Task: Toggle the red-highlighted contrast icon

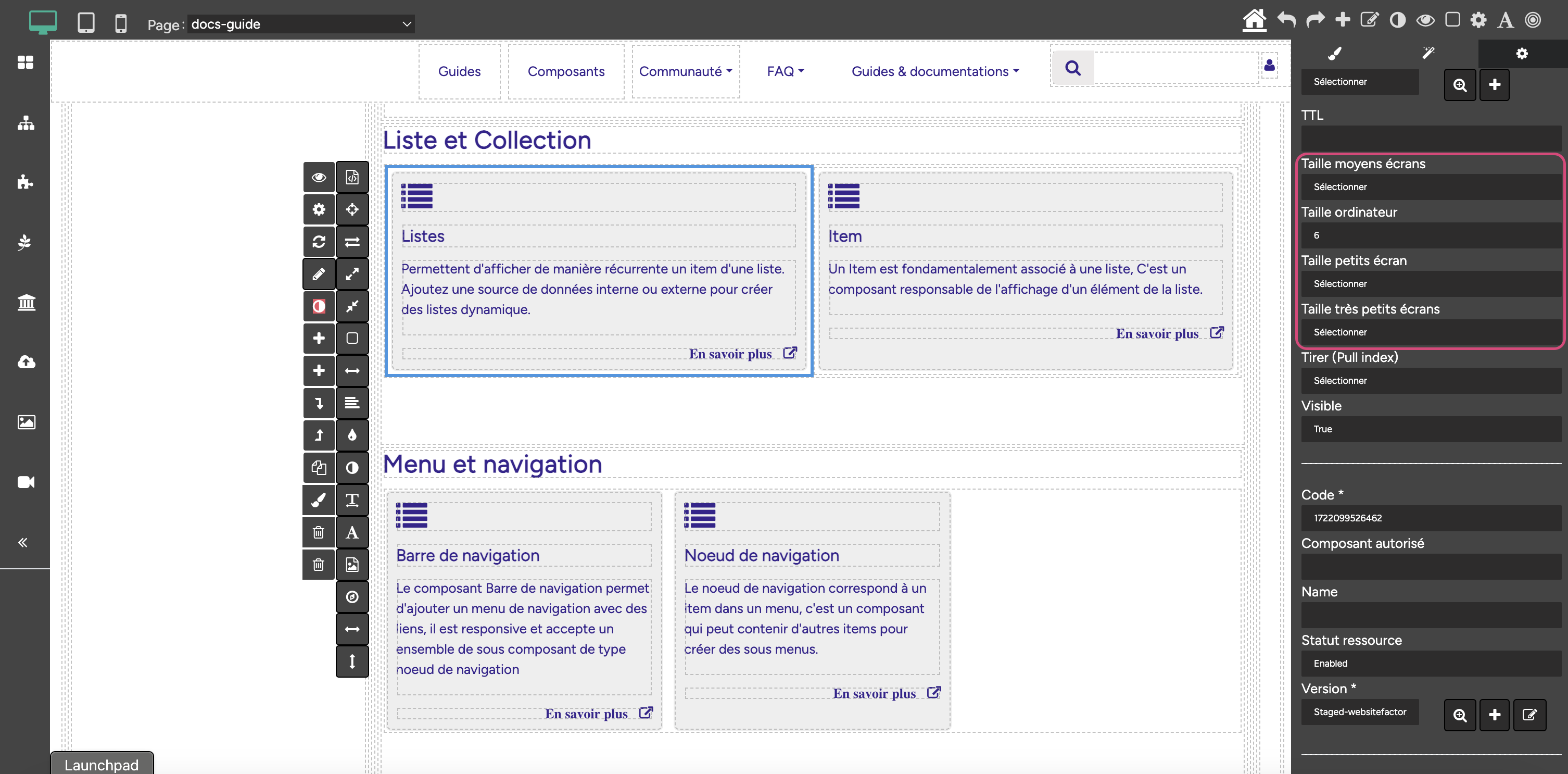Action: coord(319,306)
